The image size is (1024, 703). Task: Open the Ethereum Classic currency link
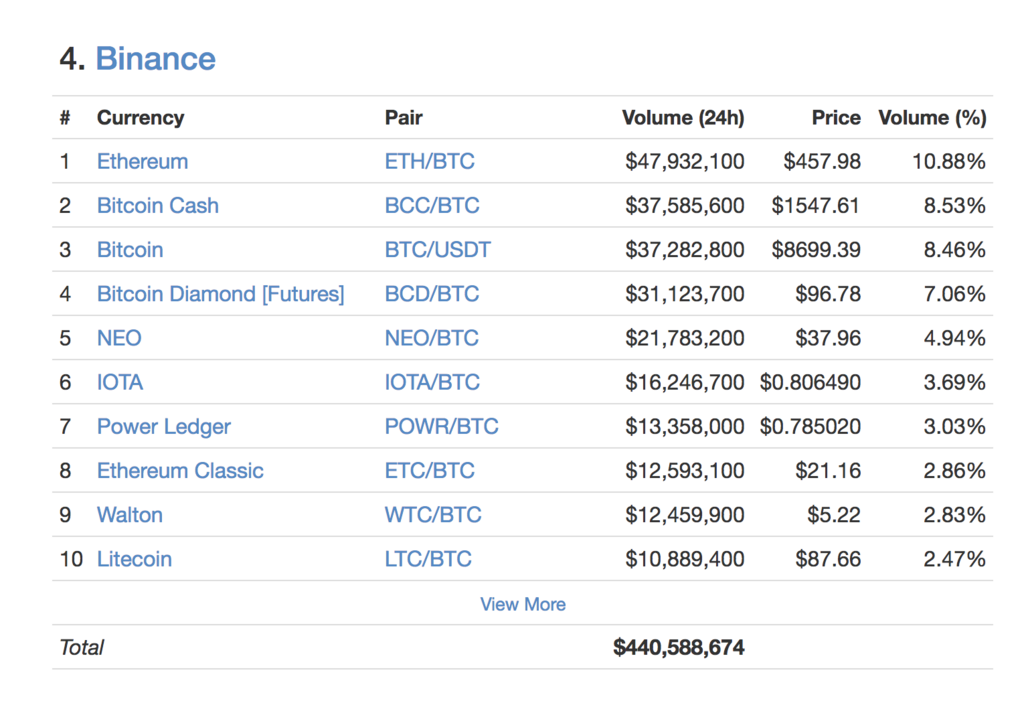point(180,470)
